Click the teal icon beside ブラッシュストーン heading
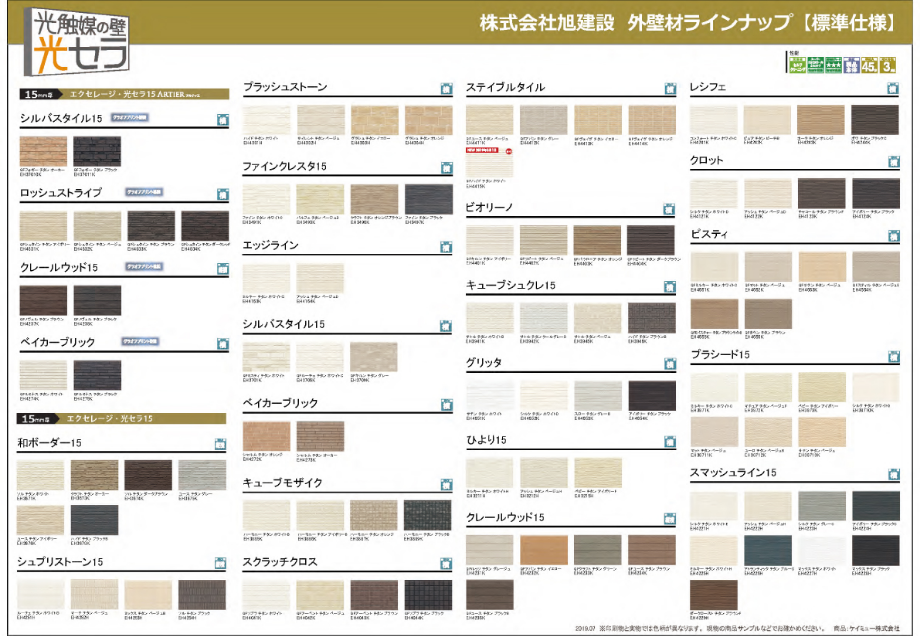The image size is (920, 636). pyautogui.click(x=446, y=88)
